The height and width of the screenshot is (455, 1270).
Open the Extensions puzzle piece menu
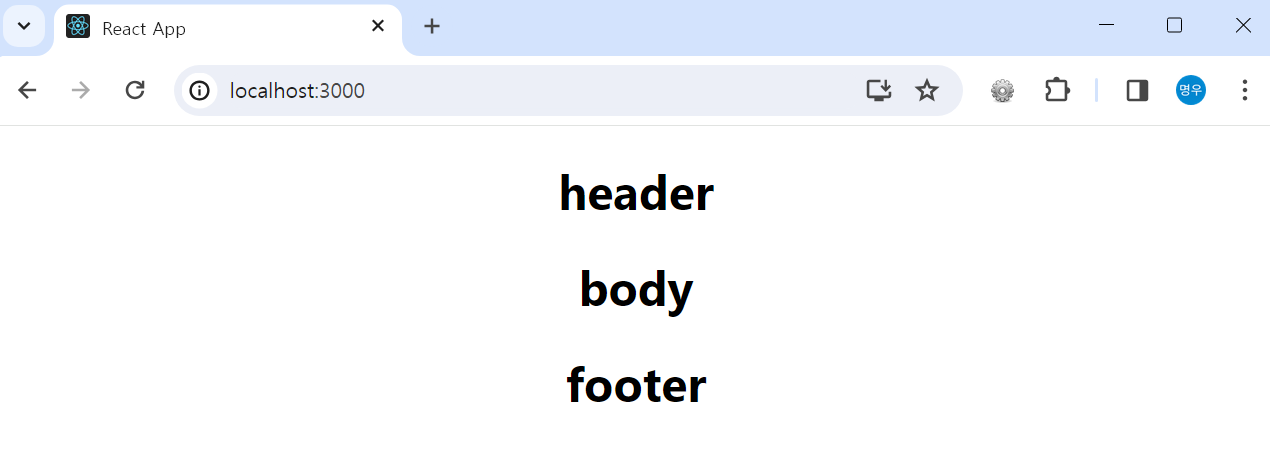1057,91
